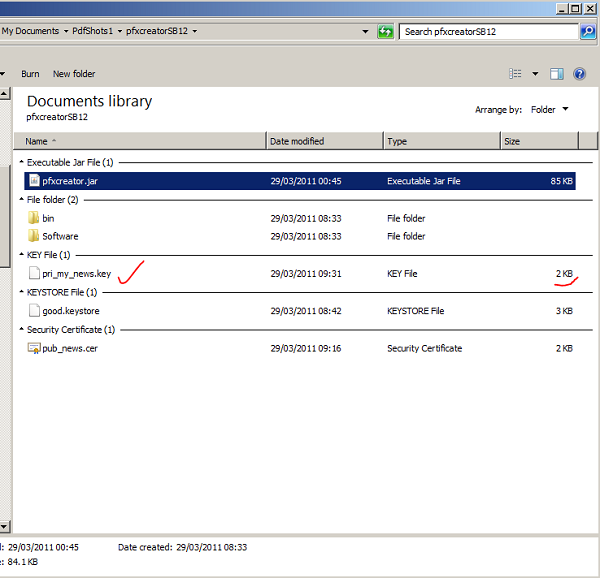Go to My Documents in breadcrumb
Screen dimensions: 600x578
coord(30,31)
